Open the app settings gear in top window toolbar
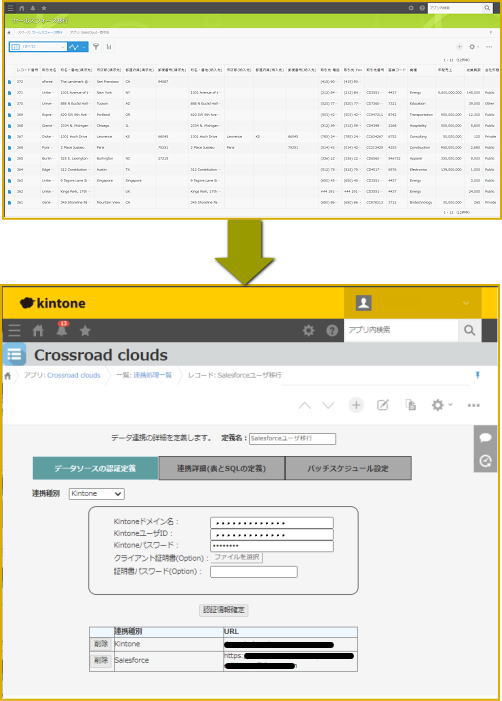This screenshot has height=701, width=502. click(x=473, y=46)
